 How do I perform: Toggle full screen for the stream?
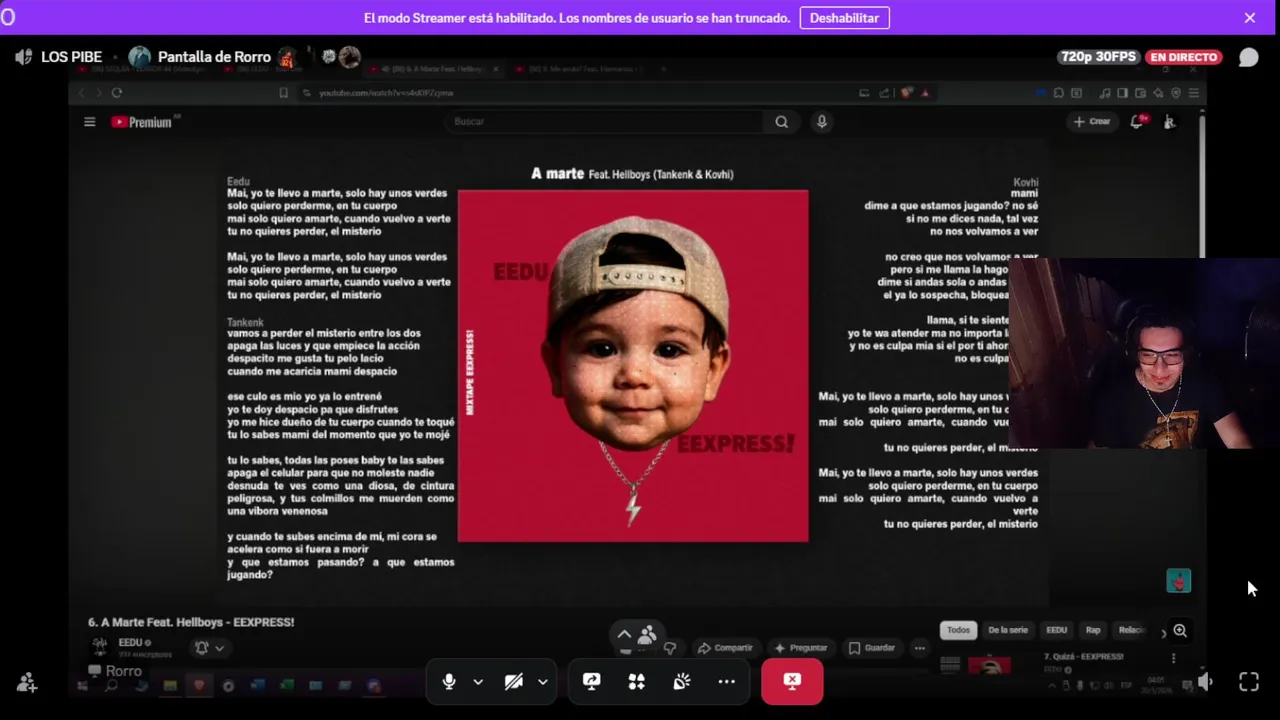coord(1249,682)
